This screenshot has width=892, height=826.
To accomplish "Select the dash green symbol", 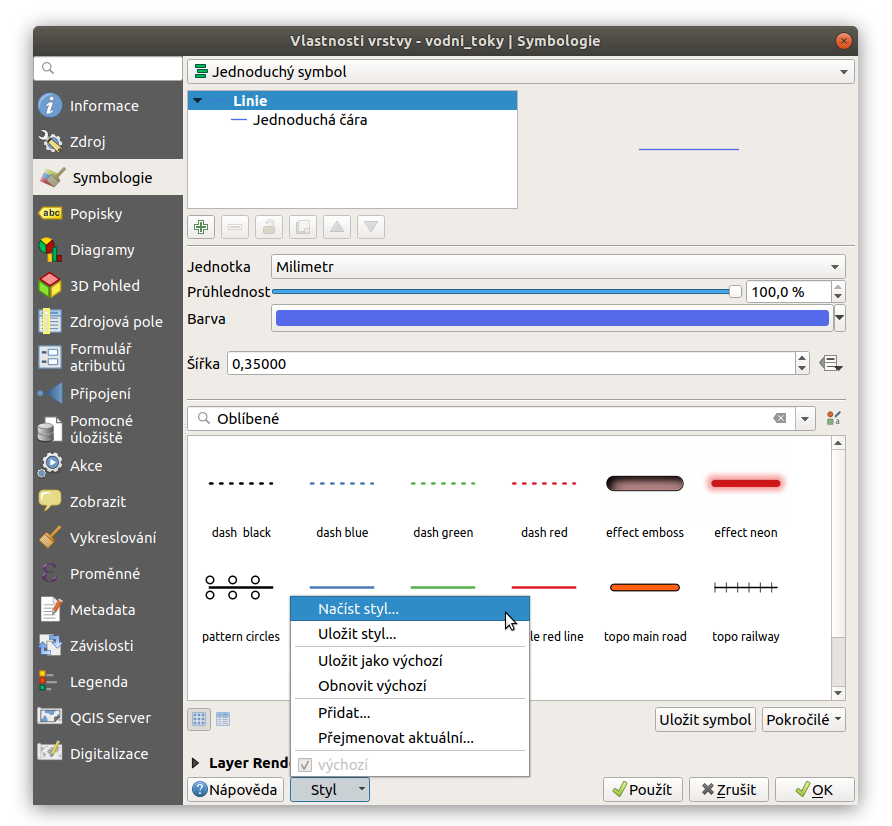I will pyautogui.click(x=443, y=506).
